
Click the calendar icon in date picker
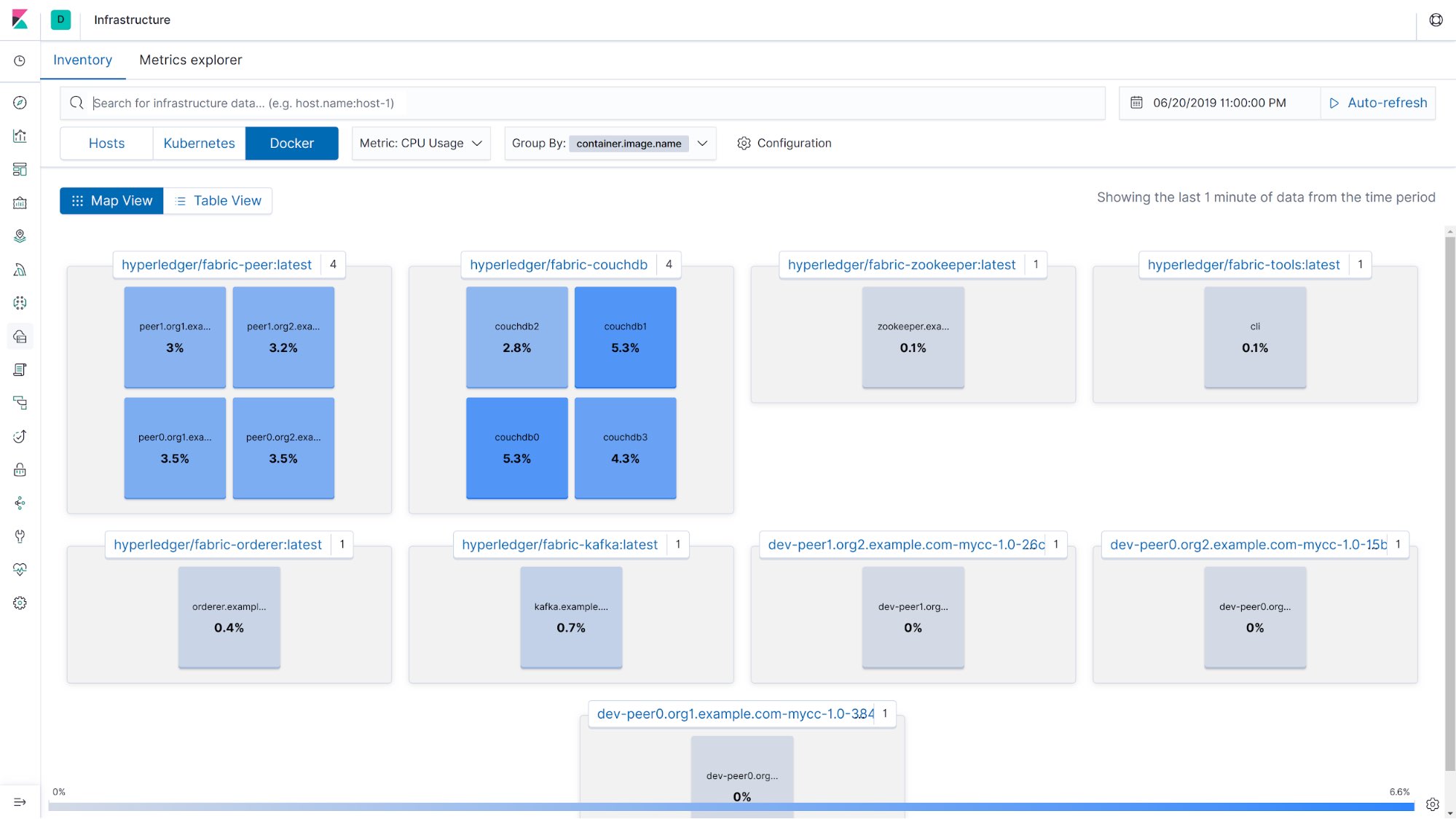pyautogui.click(x=1136, y=103)
